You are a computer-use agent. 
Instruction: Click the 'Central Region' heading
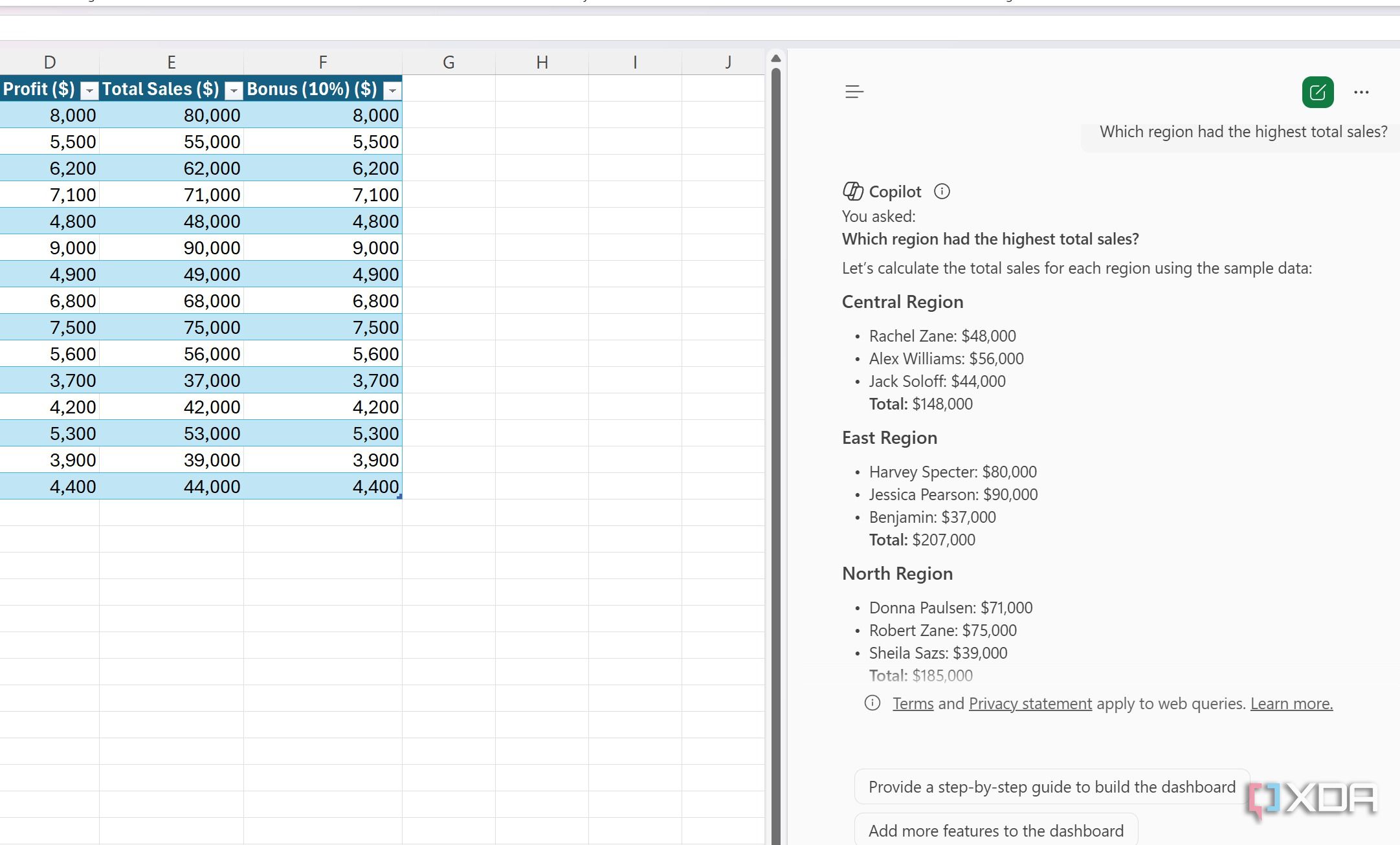click(x=902, y=302)
